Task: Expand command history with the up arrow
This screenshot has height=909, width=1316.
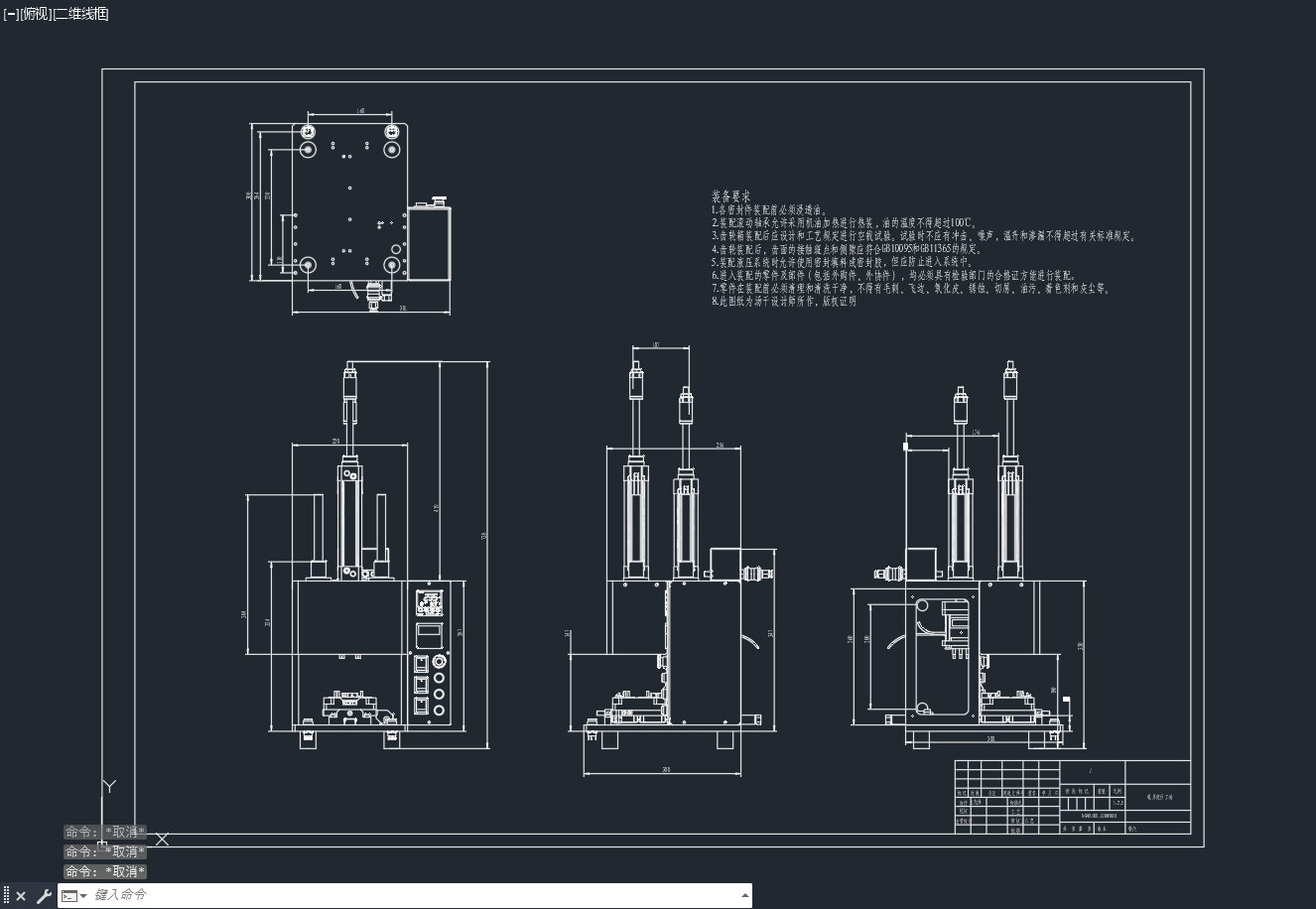Action: (x=745, y=895)
